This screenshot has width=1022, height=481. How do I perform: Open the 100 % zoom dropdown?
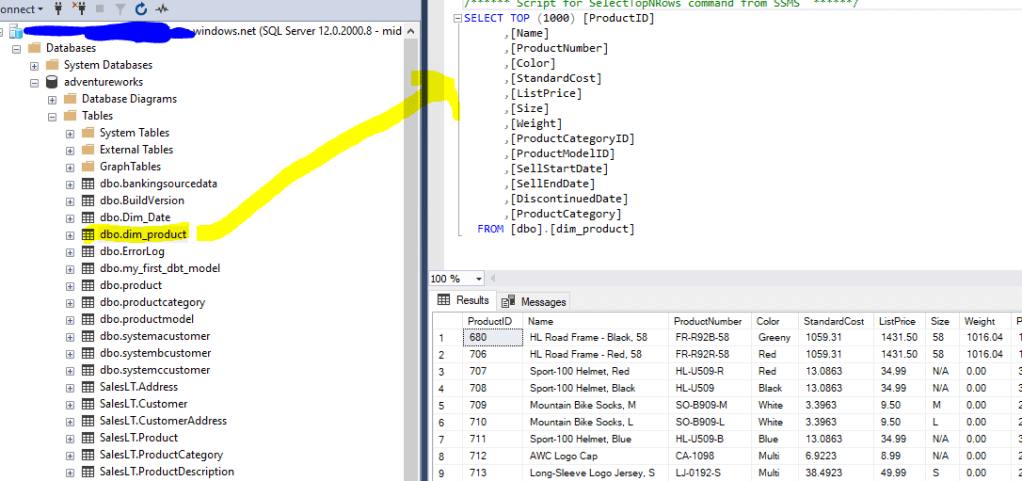(479, 278)
